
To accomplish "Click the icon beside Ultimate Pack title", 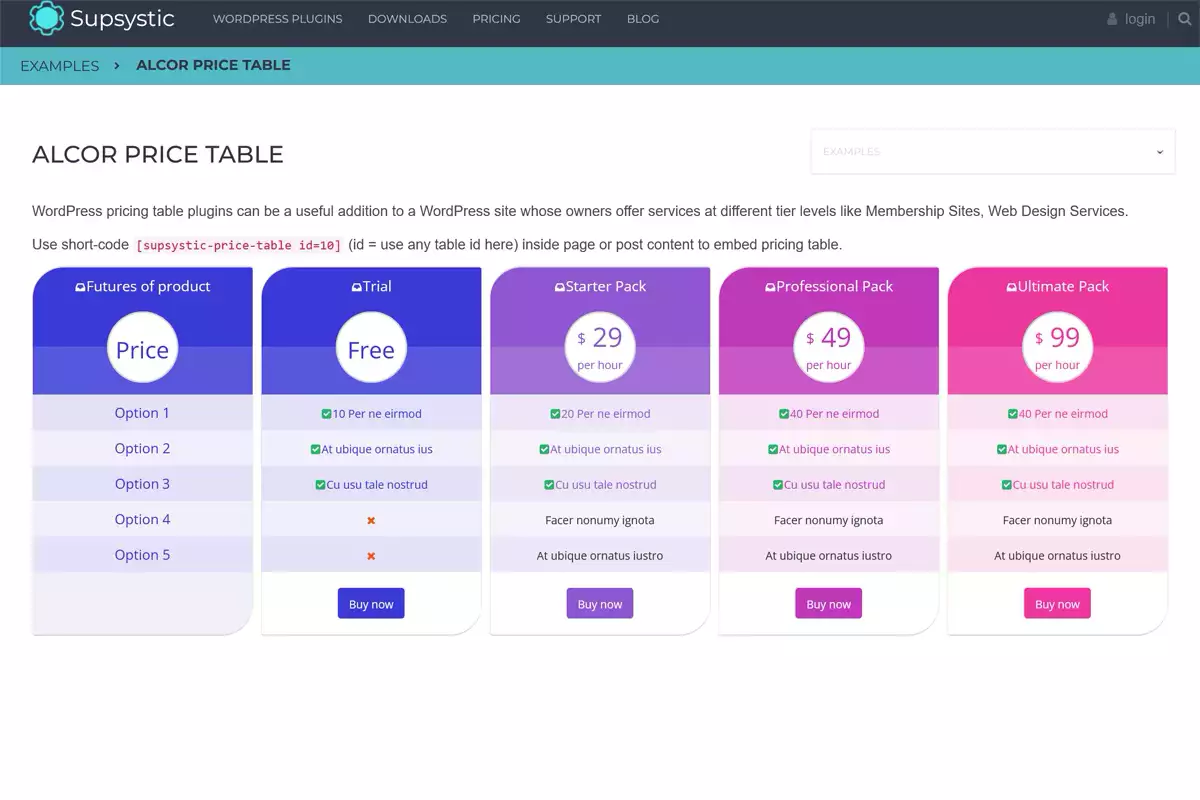I will pyautogui.click(x=1011, y=287).
